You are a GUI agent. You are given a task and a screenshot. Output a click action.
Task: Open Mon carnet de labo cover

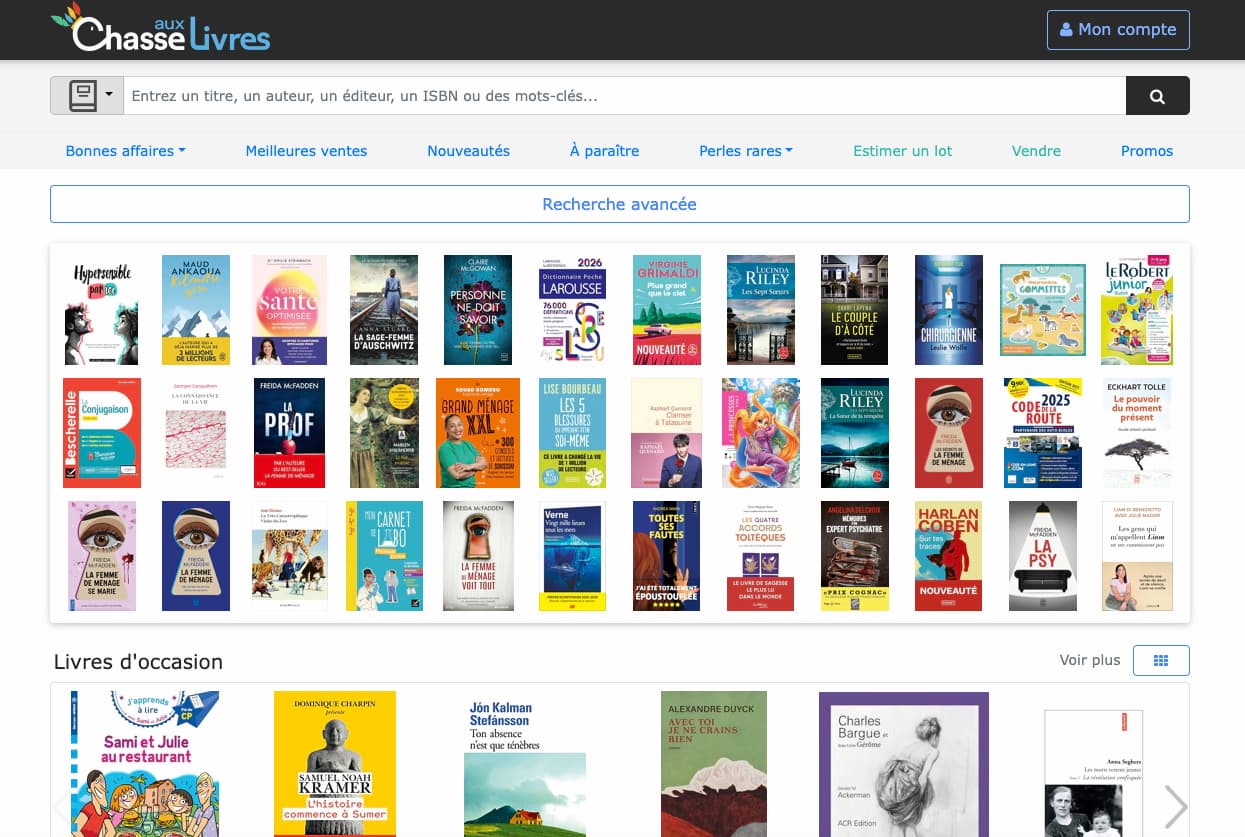pos(384,556)
